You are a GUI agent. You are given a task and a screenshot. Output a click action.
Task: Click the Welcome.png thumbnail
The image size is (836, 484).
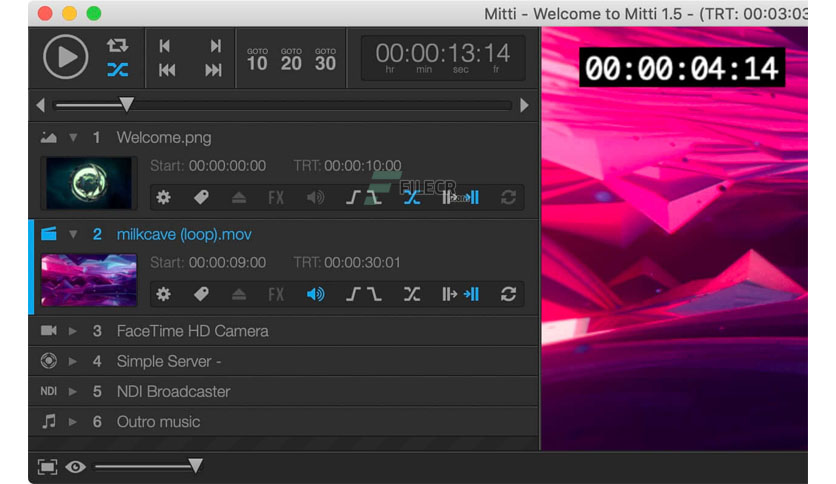click(x=89, y=183)
